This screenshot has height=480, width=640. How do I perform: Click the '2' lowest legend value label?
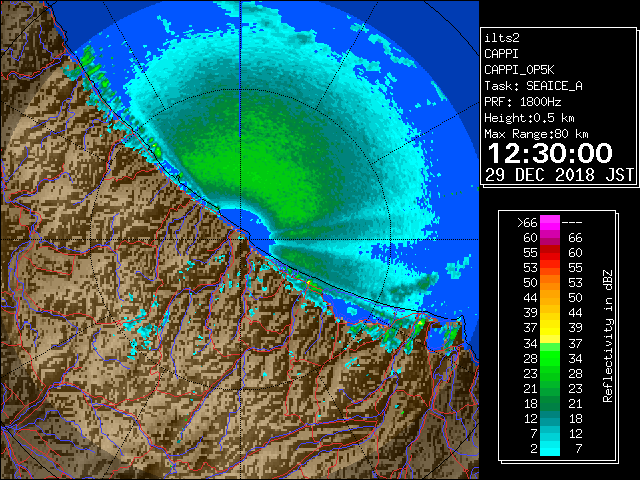click(534, 449)
